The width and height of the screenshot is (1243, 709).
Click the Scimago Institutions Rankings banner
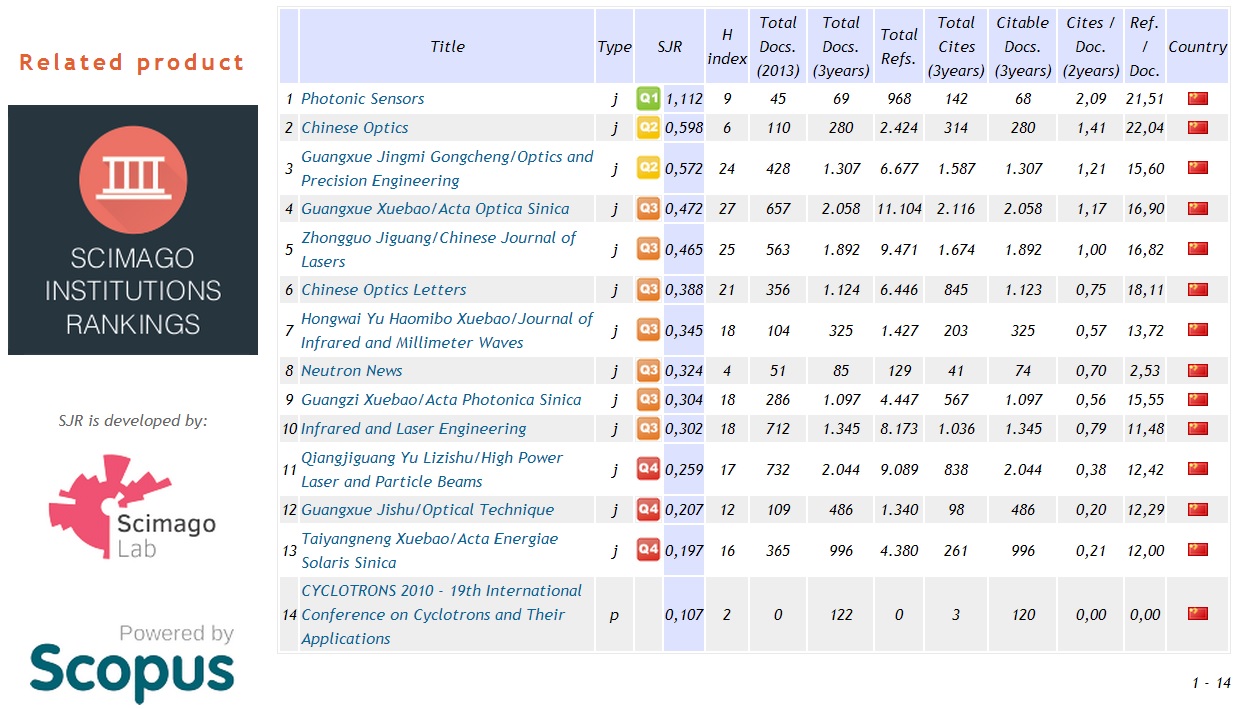pos(133,230)
